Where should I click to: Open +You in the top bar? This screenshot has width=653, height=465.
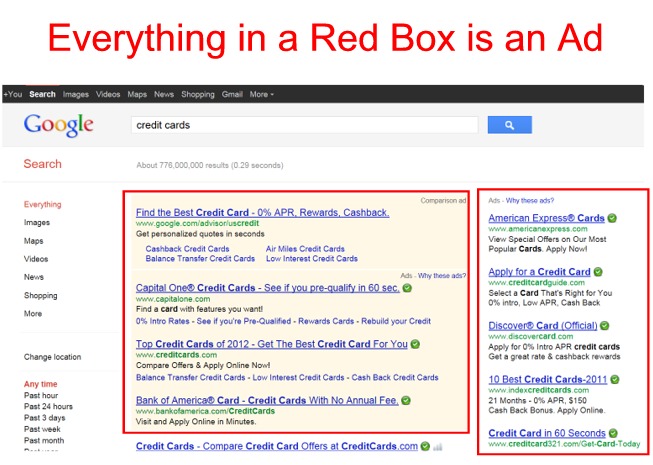tap(12, 94)
